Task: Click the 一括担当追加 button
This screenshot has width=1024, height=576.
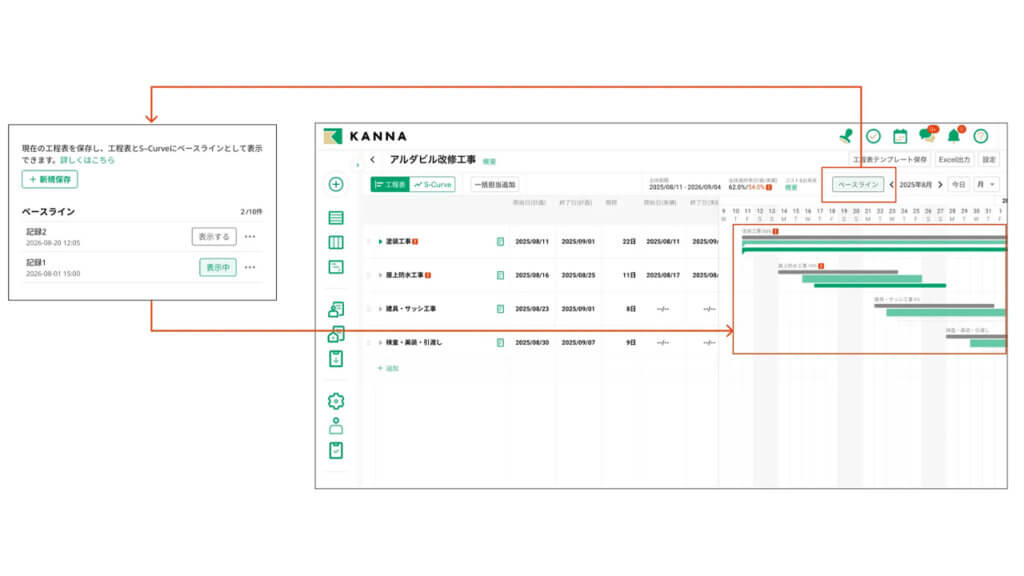Action: point(495,185)
